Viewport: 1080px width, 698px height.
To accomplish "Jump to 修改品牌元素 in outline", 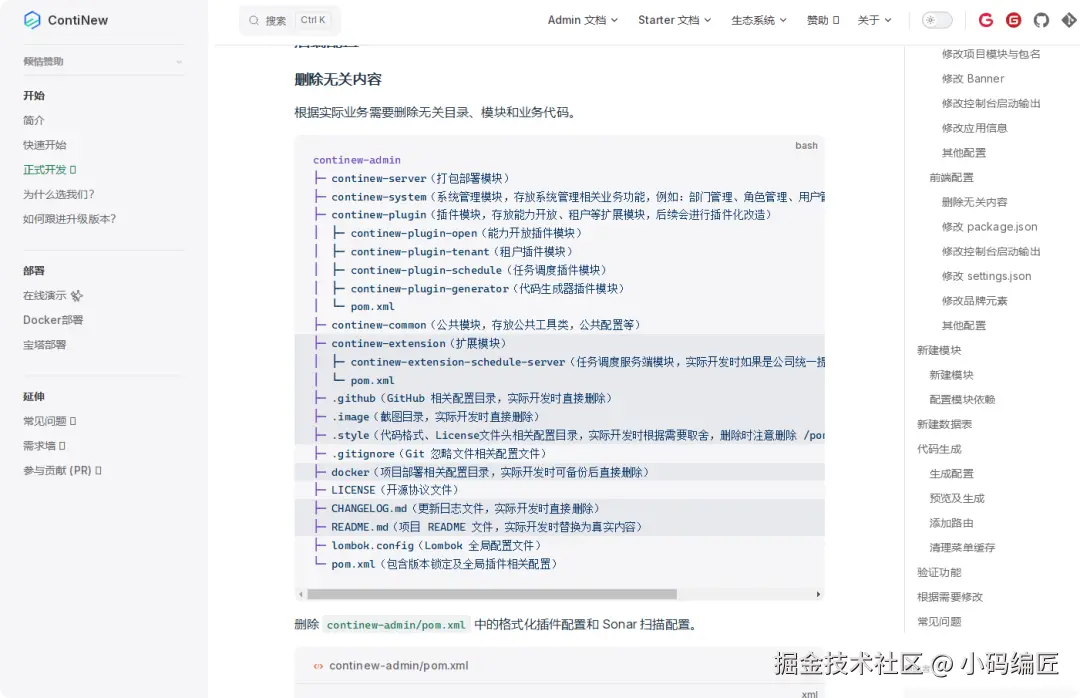I will tap(975, 301).
